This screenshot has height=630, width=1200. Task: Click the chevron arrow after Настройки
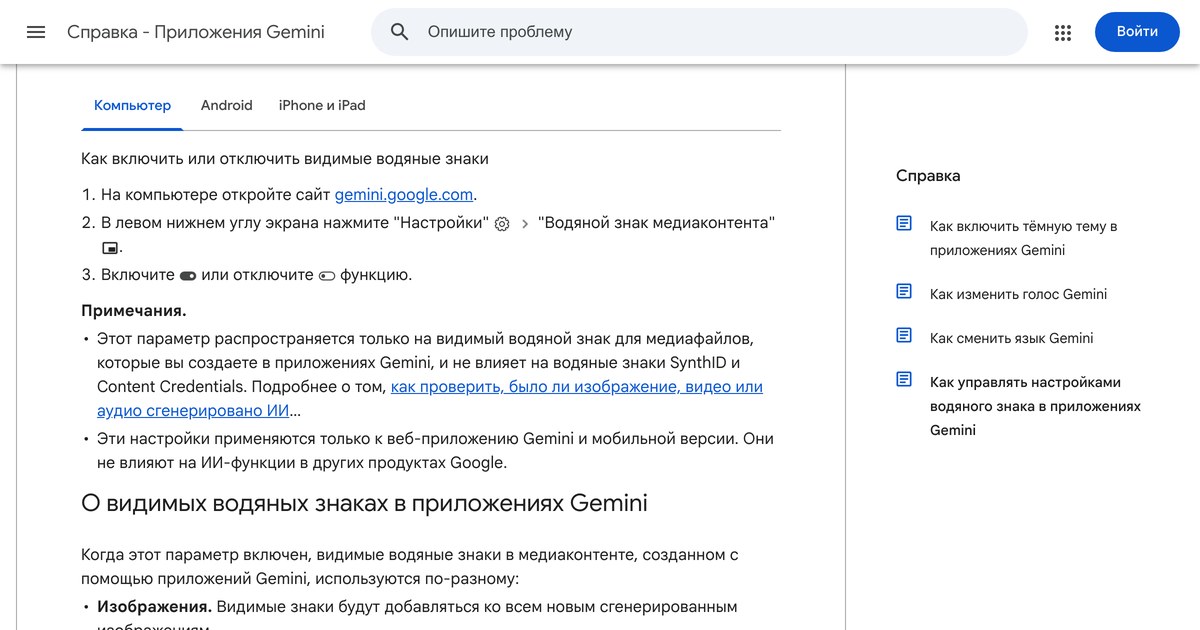point(525,224)
